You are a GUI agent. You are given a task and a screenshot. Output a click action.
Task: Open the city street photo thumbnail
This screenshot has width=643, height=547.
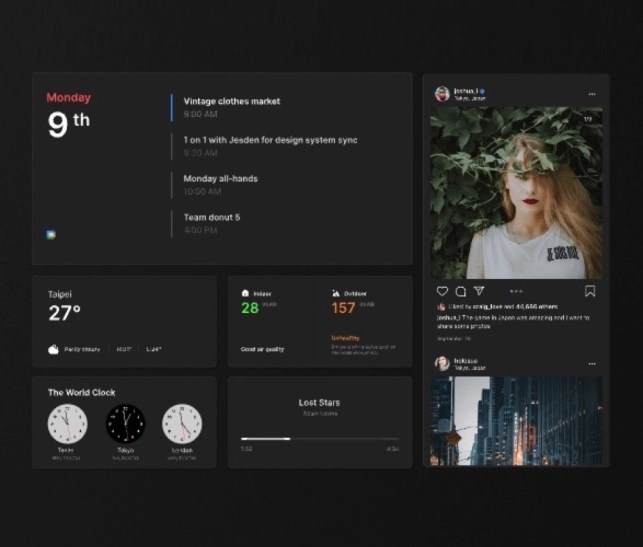click(516, 421)
